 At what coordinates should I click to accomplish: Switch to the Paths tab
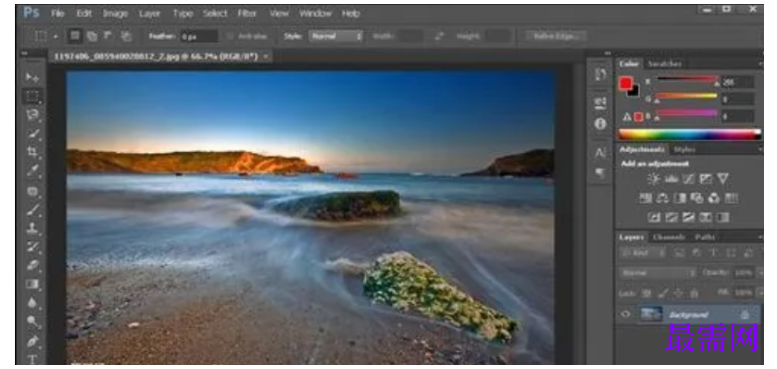point(704,237)
